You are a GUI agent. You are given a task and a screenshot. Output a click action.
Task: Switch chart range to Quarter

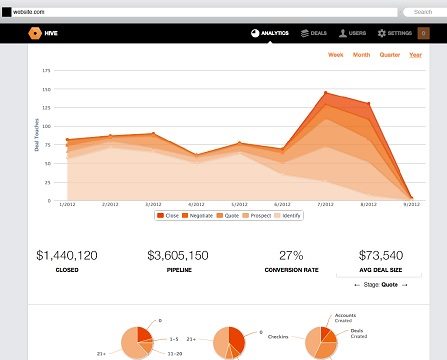click(390, 55)
